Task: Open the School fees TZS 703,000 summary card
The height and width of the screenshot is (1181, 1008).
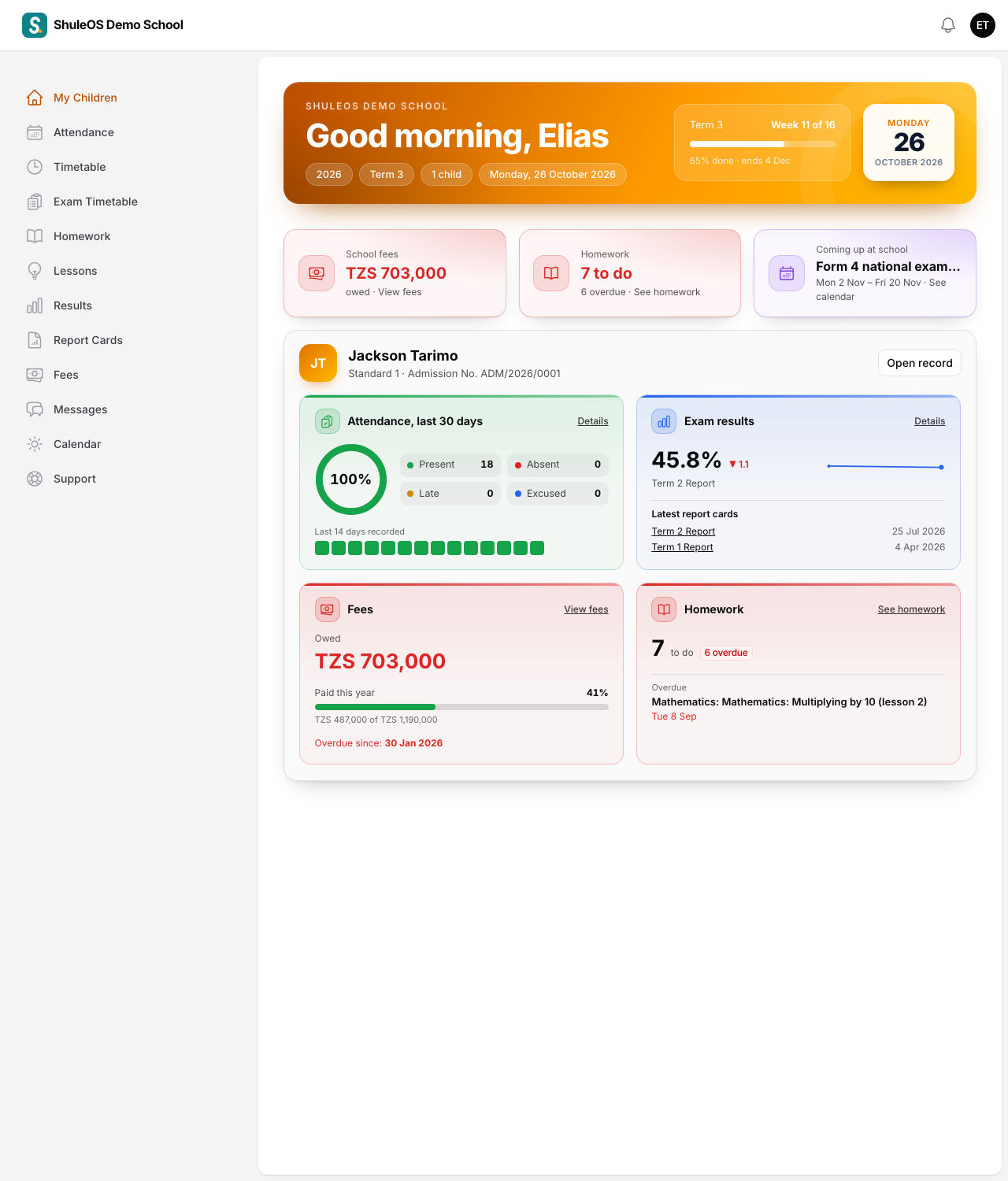Action: [x=395, y=273]
